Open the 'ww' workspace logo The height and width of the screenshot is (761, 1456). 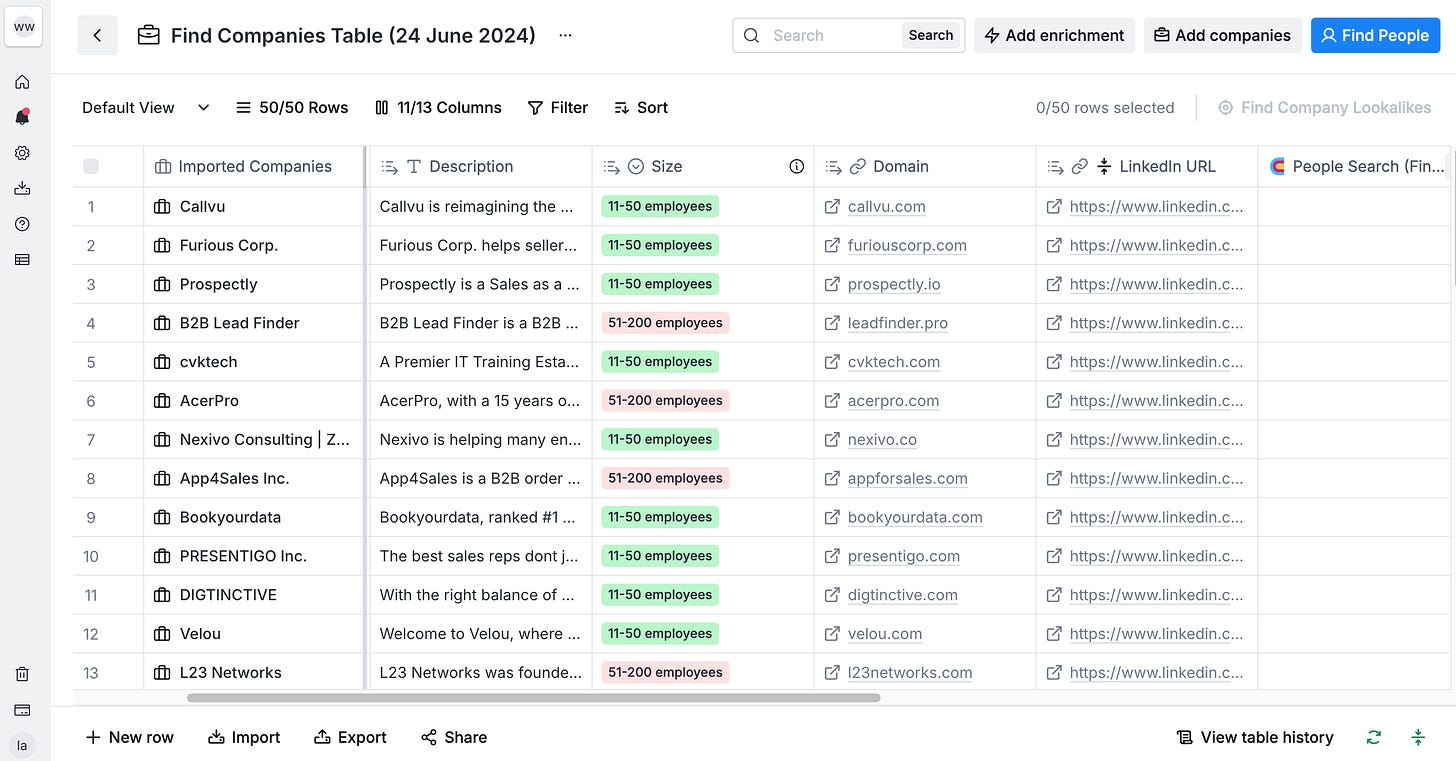[23, 27]
